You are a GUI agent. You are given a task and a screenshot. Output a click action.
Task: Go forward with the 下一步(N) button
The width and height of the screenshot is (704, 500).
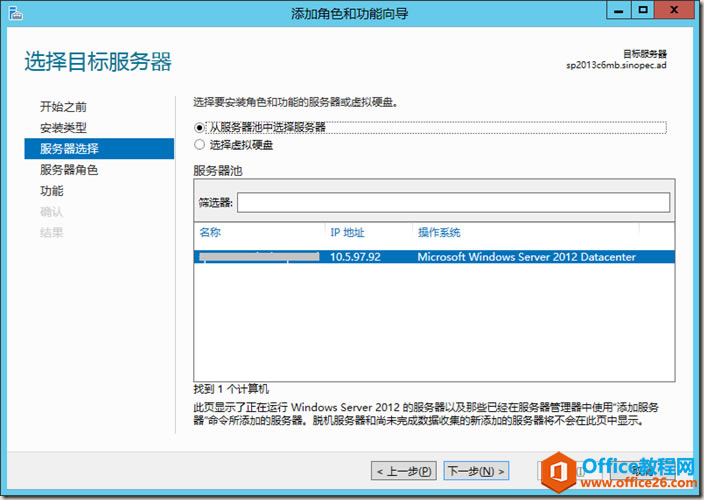tap(476, 471)
